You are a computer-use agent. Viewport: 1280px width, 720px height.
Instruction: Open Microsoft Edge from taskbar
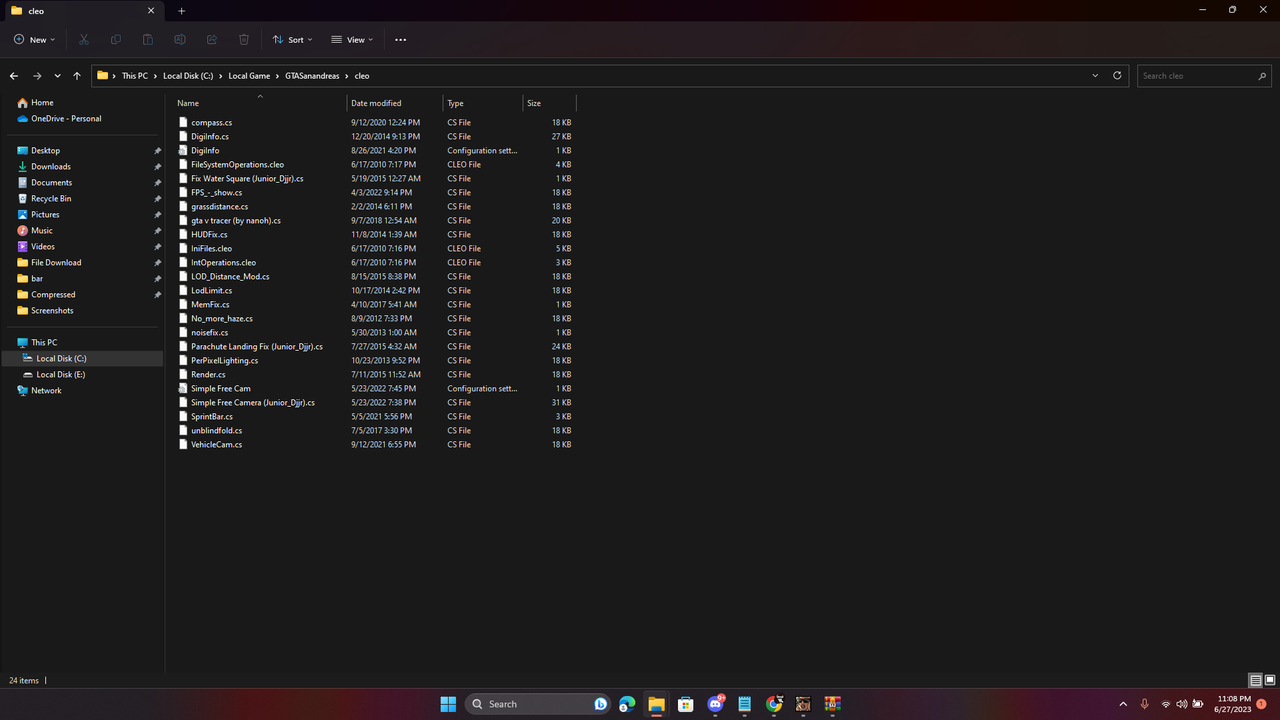coord(627,704)
